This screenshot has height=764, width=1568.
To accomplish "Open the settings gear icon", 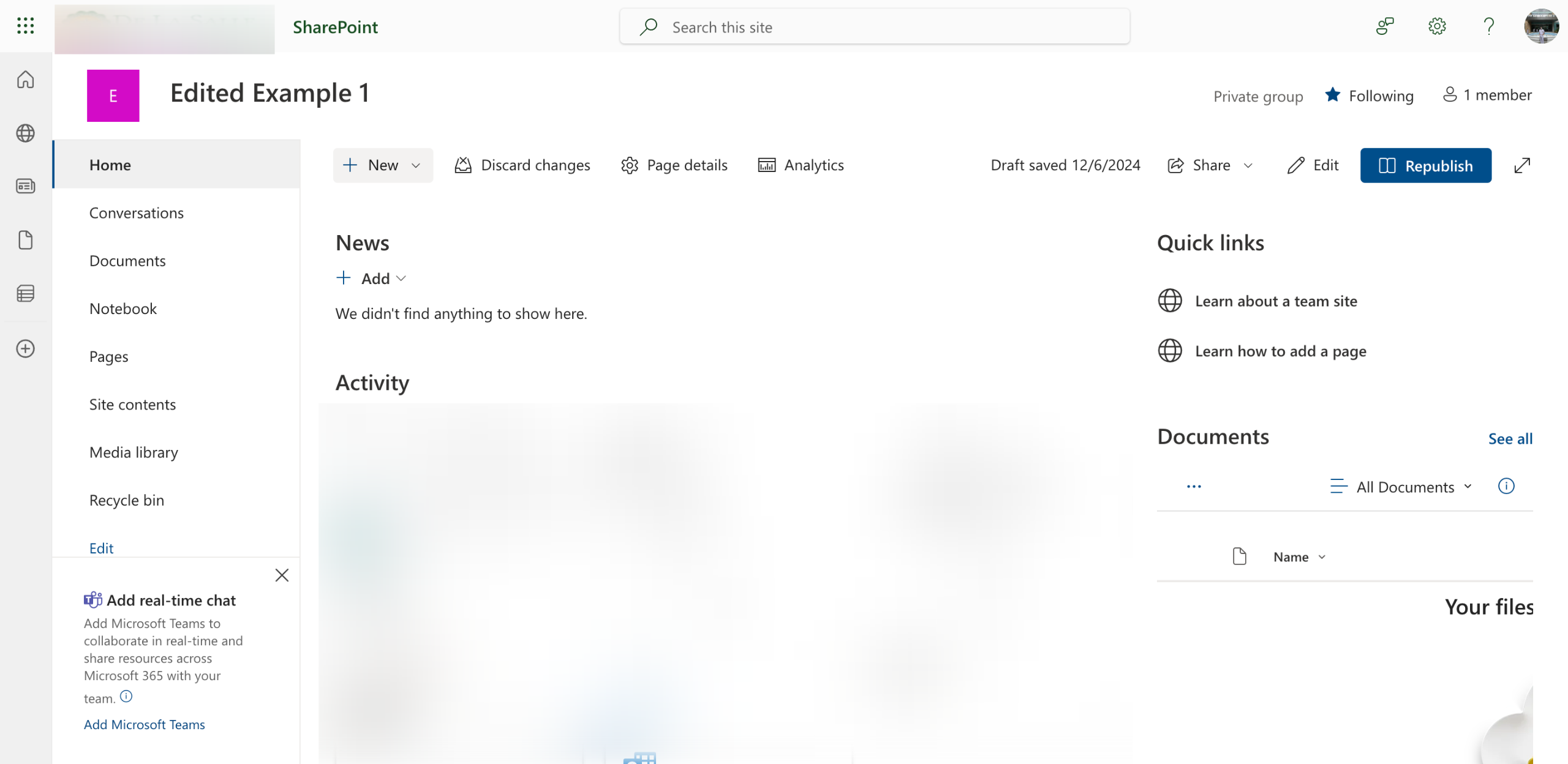I will pos(1437,26).
